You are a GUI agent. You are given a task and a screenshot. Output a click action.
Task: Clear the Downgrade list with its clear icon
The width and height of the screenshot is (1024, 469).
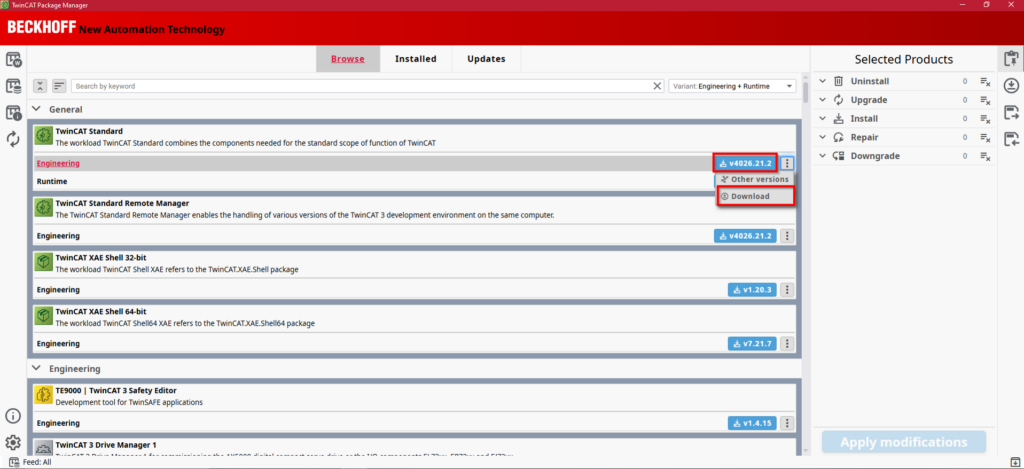click(x=985, y=156)
